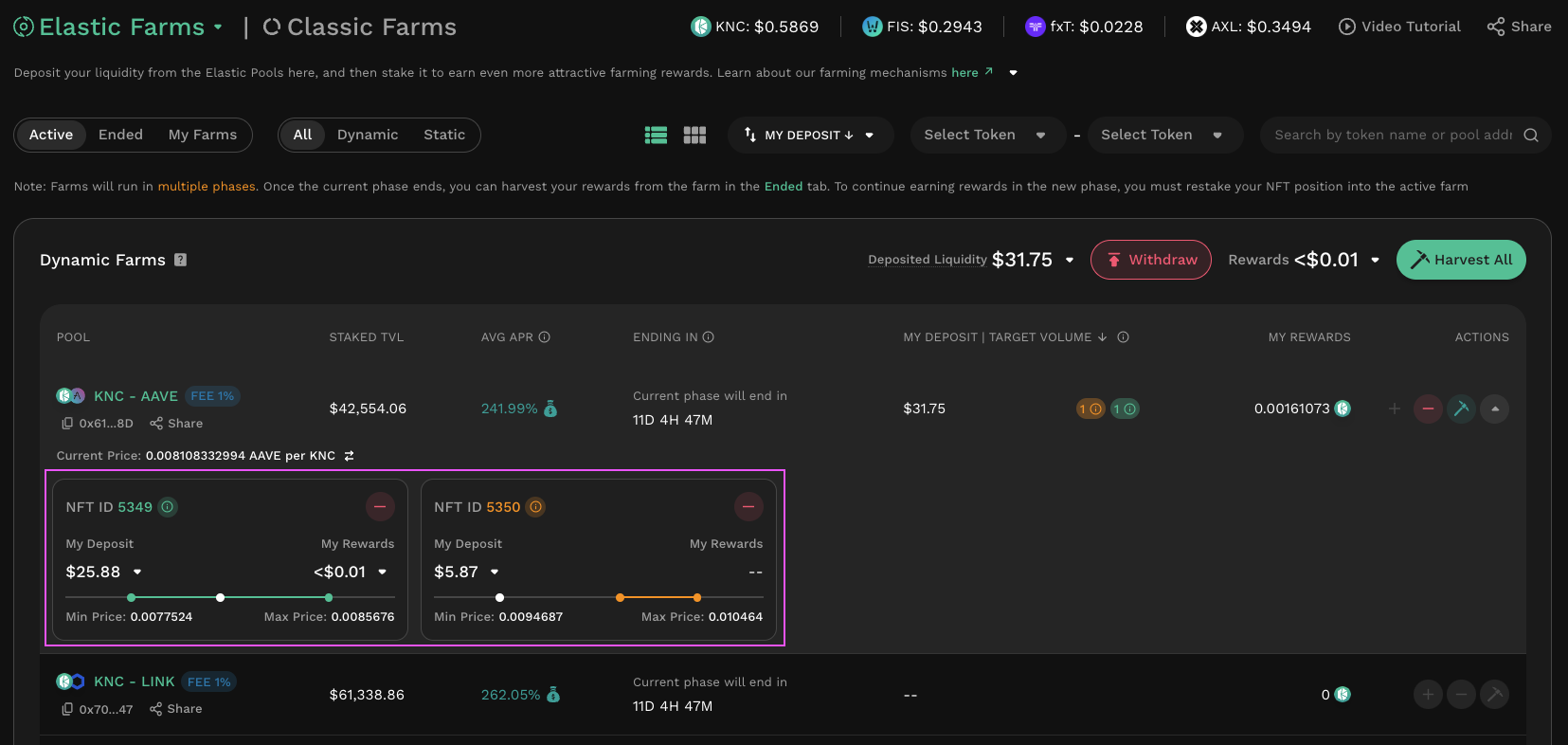Click the Harvest All button

(x=1461, y=260)
